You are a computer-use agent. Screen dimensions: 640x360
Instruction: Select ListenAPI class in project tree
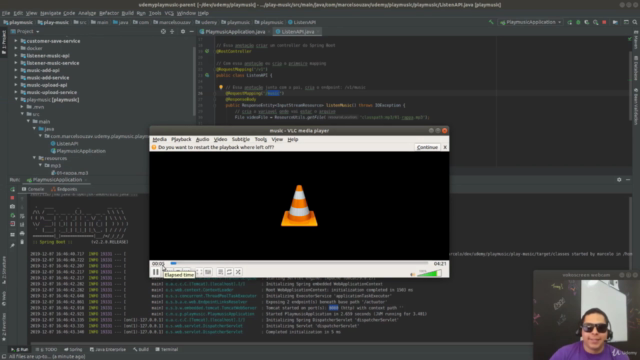[64, 144]
